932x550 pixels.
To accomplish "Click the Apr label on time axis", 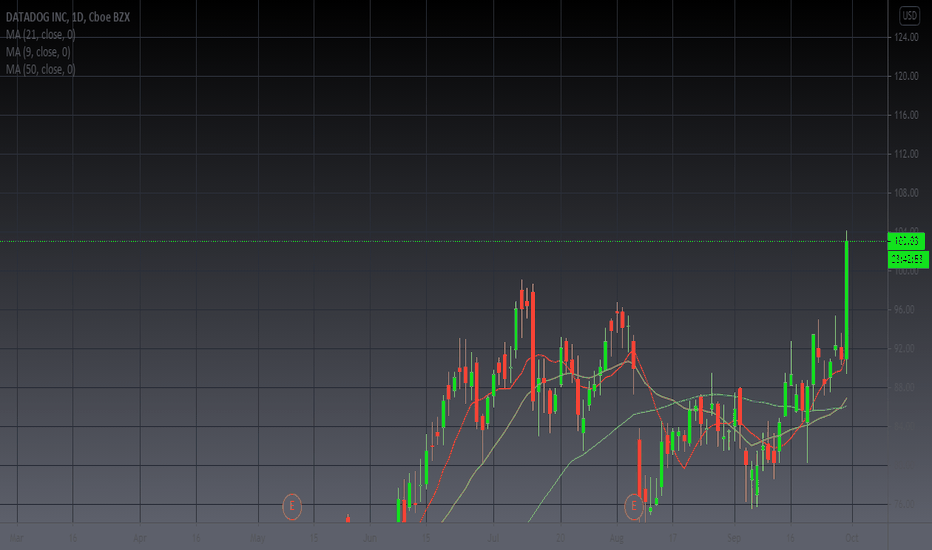I will (140, 538).
